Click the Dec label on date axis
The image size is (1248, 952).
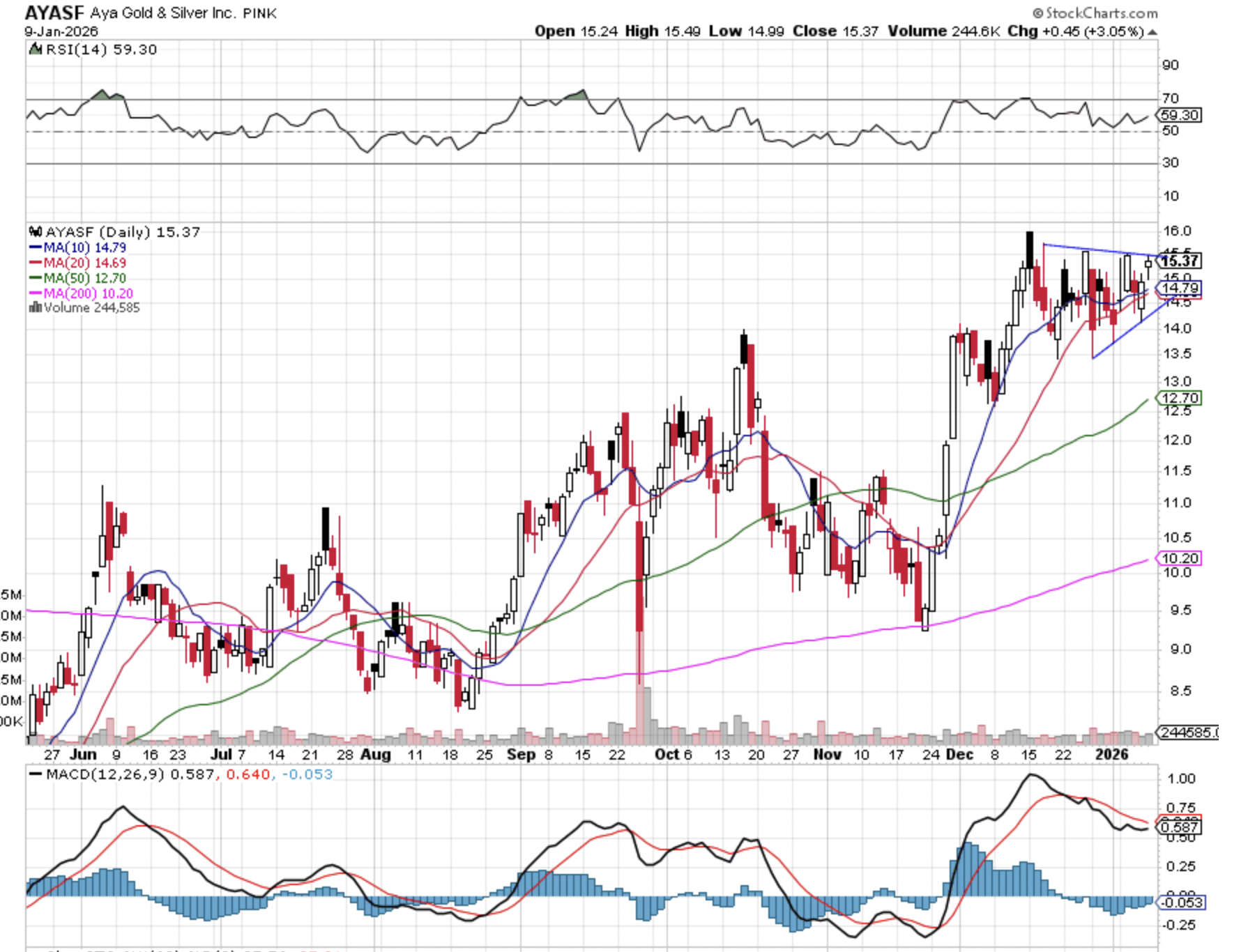959,755
